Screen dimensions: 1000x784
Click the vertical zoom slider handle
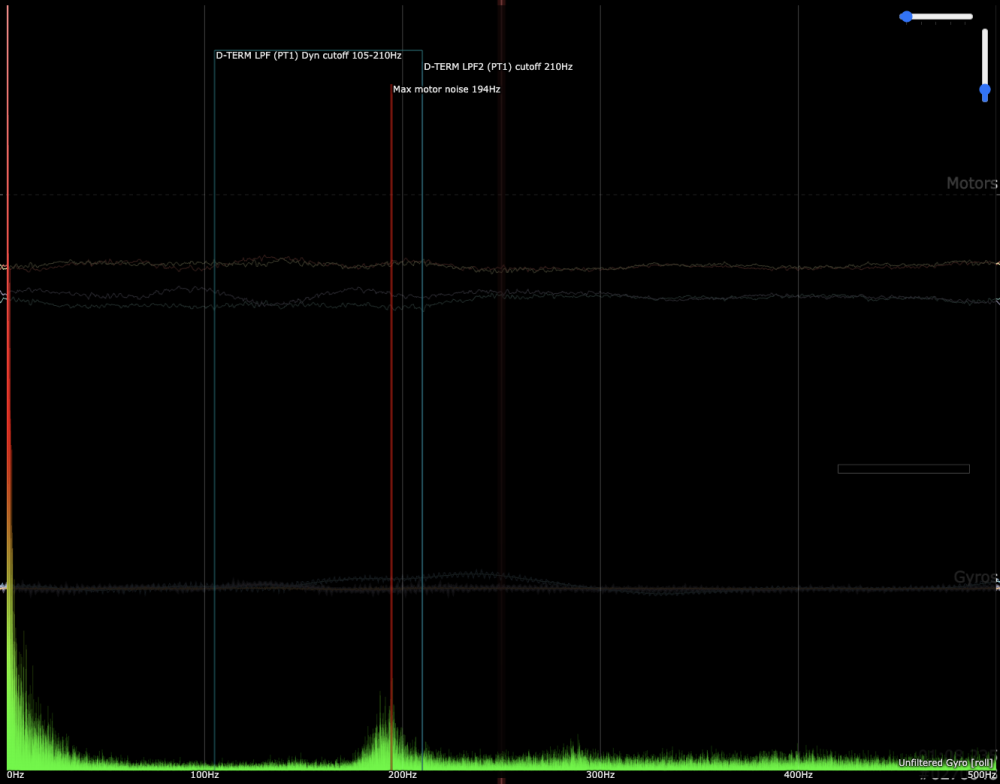tap(985, 91)
